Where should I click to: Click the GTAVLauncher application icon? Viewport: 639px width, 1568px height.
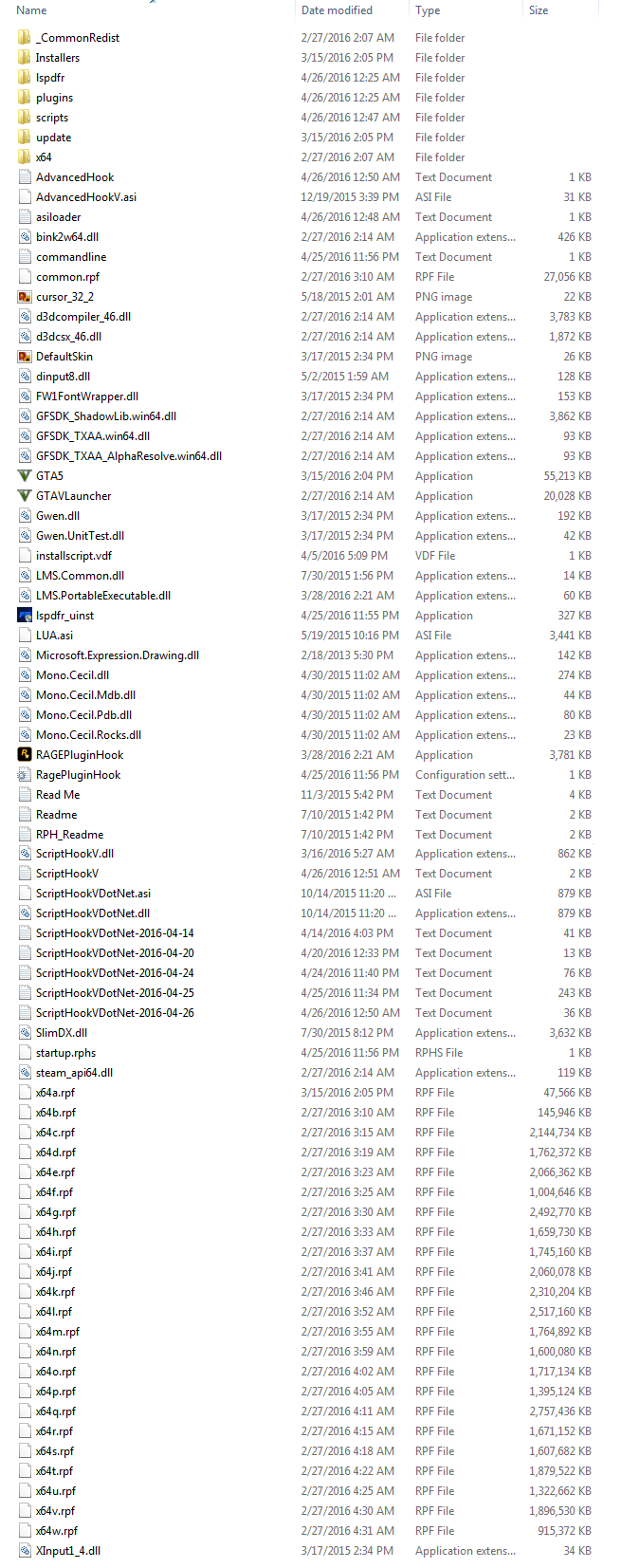click(x=25, y=496)
